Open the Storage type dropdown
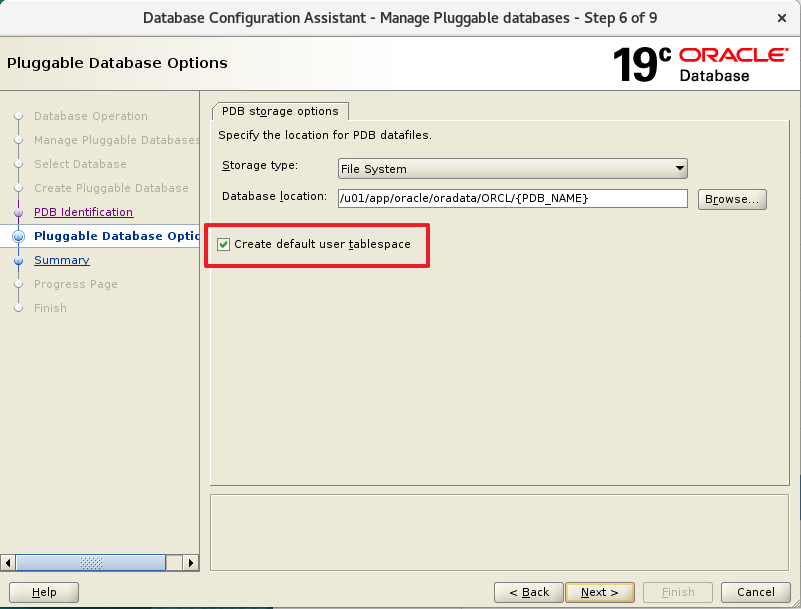The width and height of the screenshot is (801, 609). coord(512,169)
